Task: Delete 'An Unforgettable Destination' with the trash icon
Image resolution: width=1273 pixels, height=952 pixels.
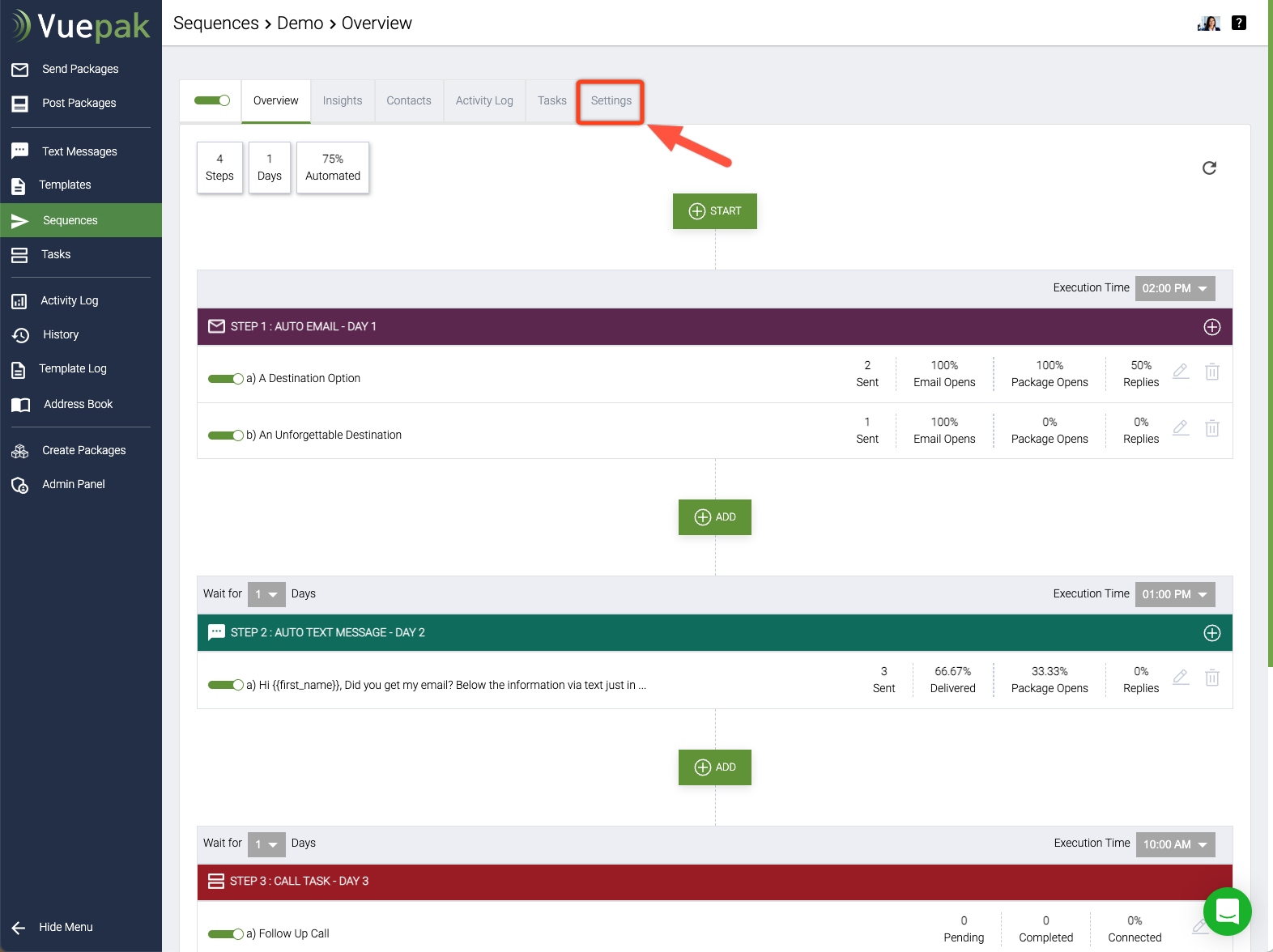Action: pos(1211,428)
